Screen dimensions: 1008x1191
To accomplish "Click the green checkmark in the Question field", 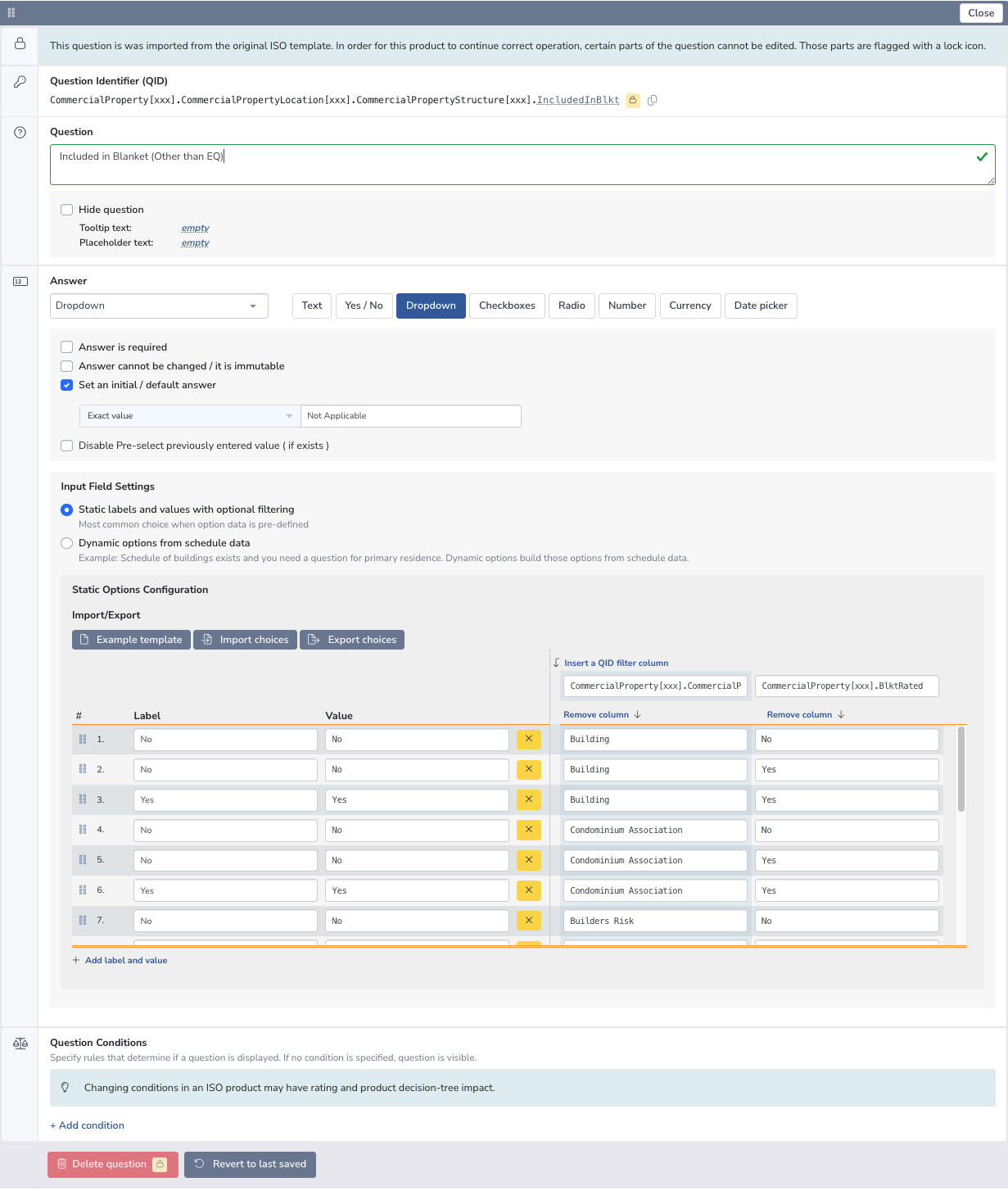I will pos(982,156).
